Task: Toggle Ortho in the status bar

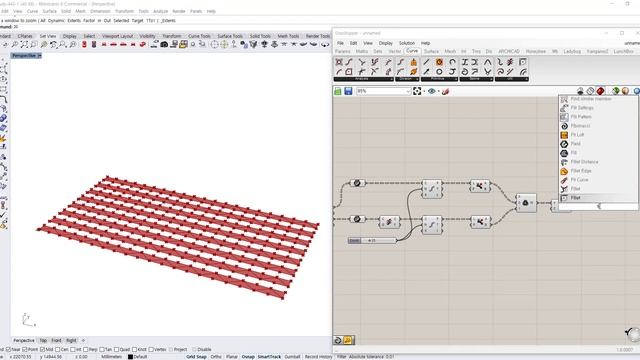Action: point(216,357)
